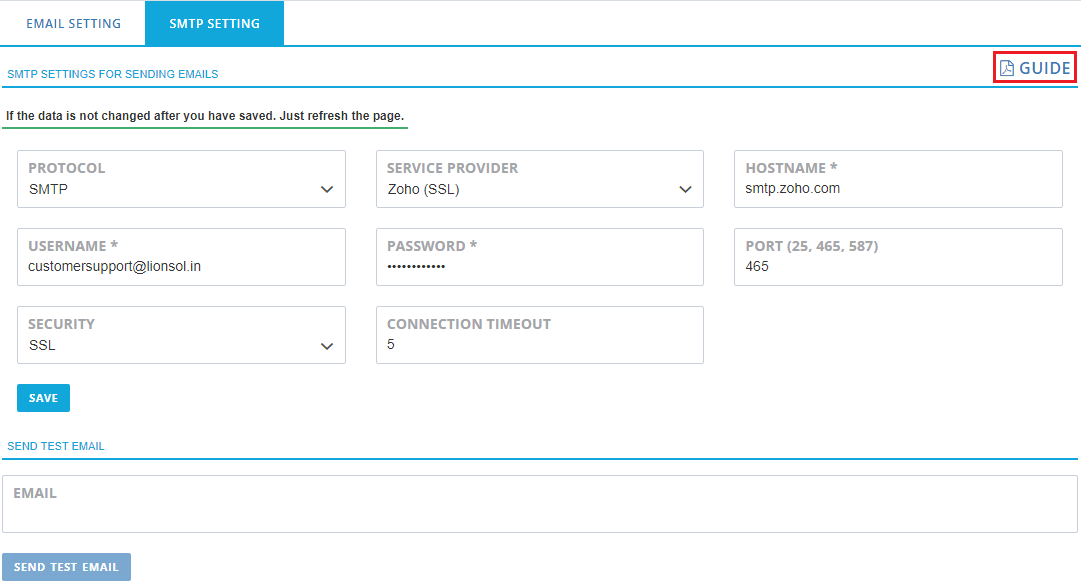The height and width of the screenshot is (588, 1081).
Task: Focus the Username field
Action: tap(181, 257)
